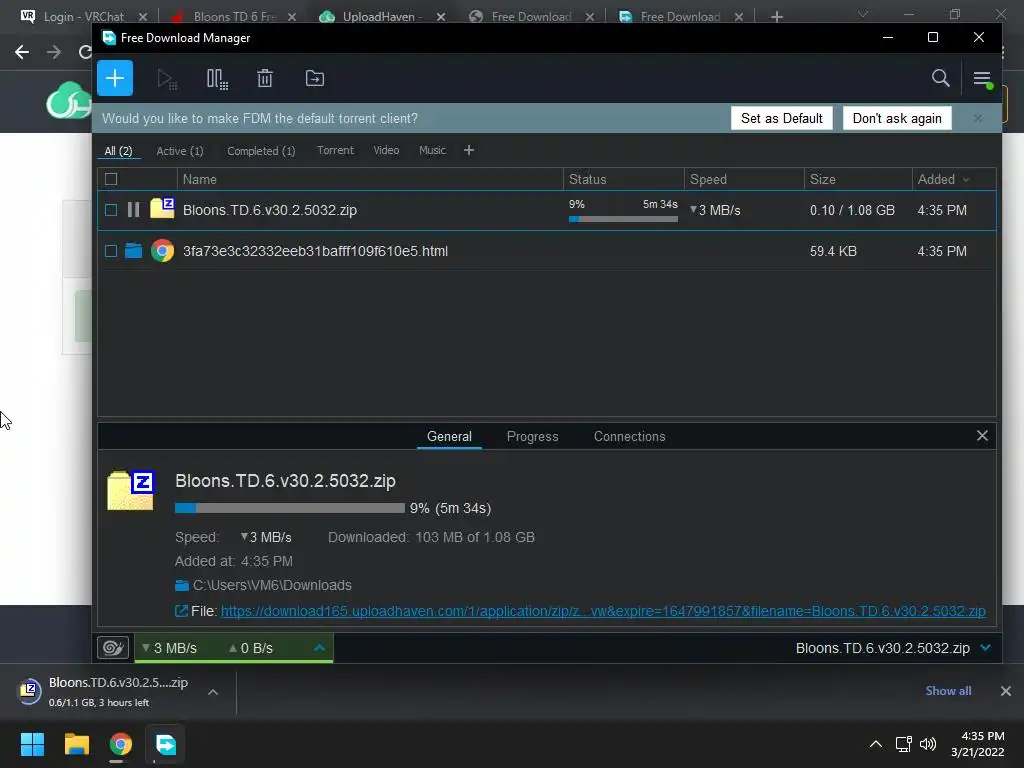
Task: Click Don't ask again button
Action: [897, 118]
